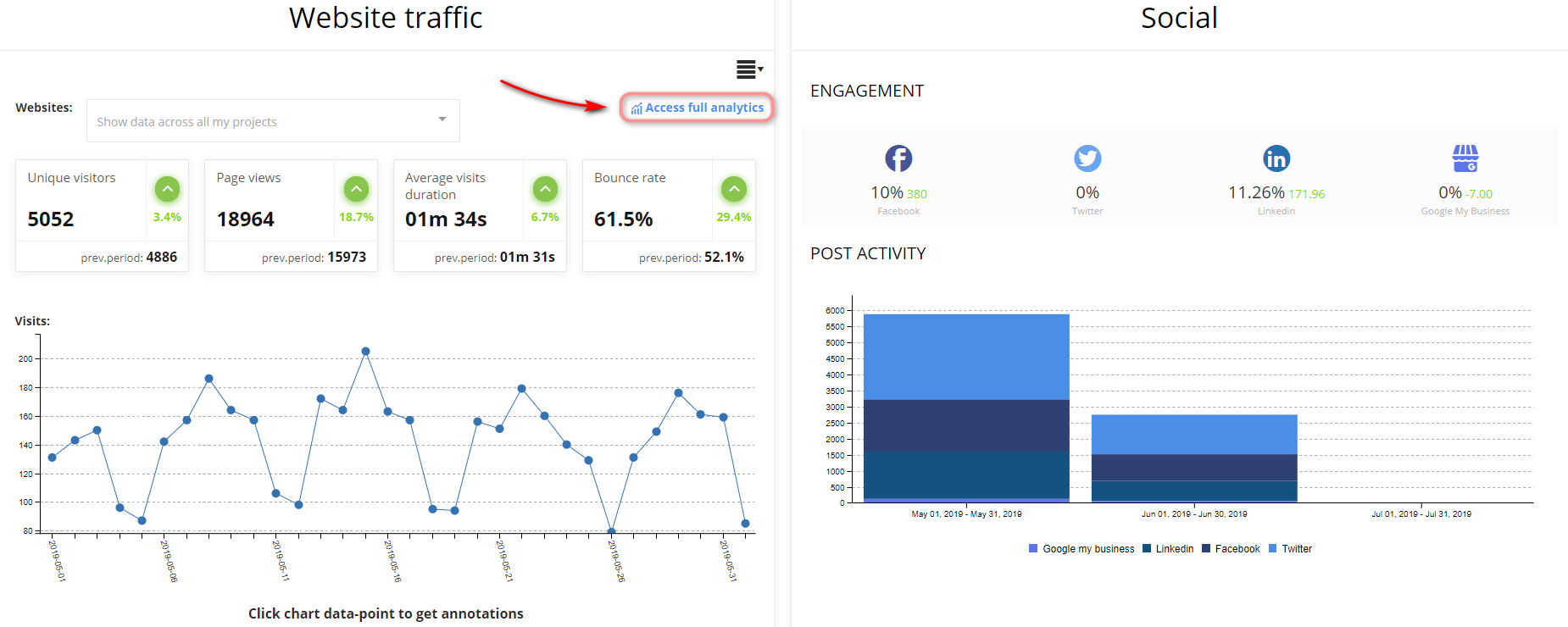Click the POST ACTIVITY section title

click(868, 253)
